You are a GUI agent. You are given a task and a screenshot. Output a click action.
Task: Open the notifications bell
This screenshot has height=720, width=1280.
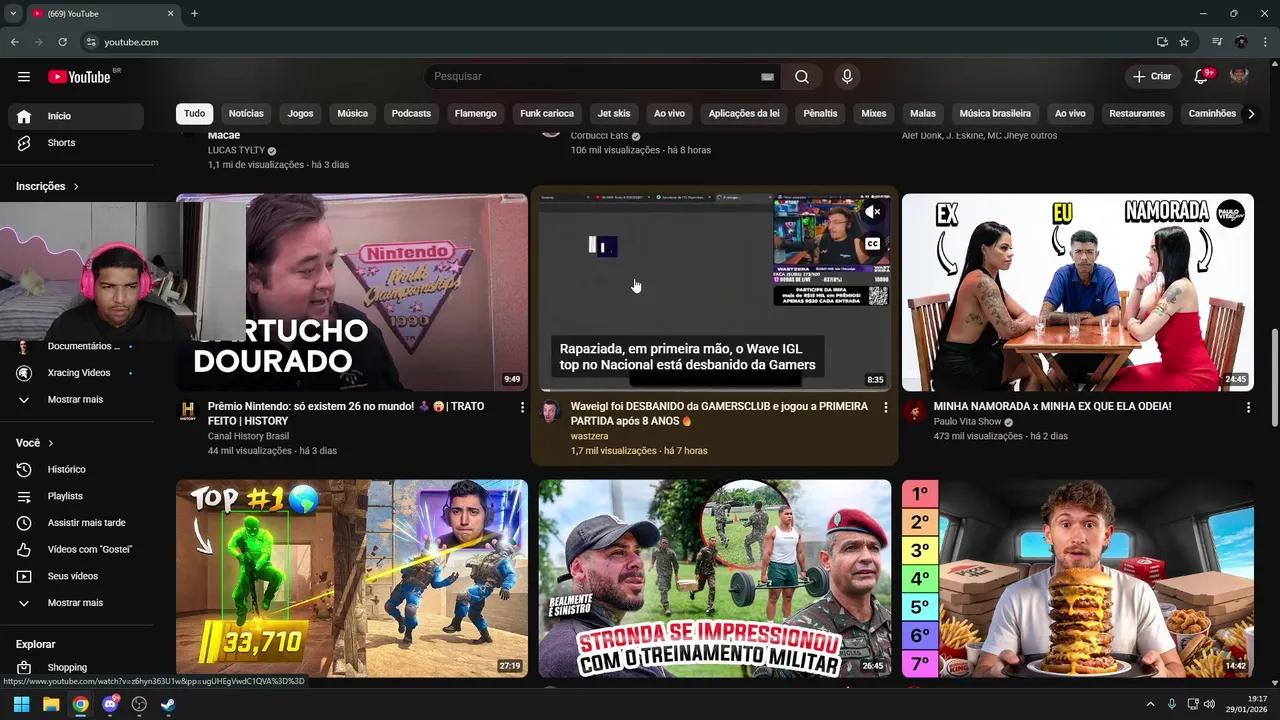click(1202, 77)
